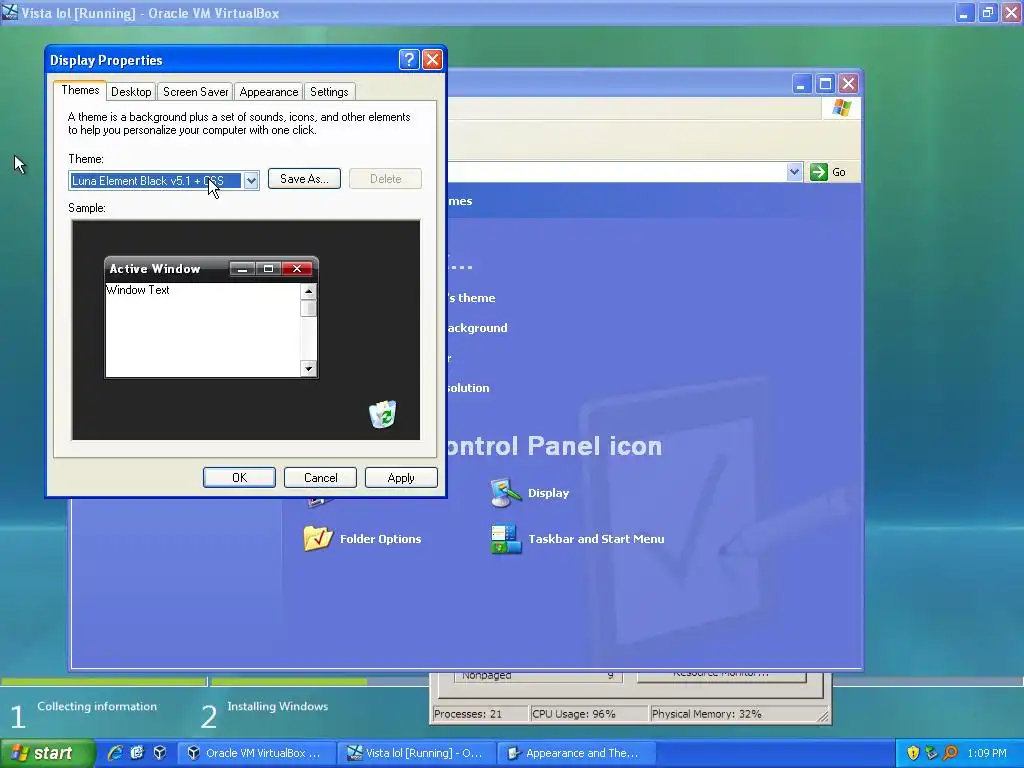Image resolution: width=1024 pixels, height=768 pixels.
Task: Click minimize icon in the Active Window sample
Action: click(x=242, y=268)
